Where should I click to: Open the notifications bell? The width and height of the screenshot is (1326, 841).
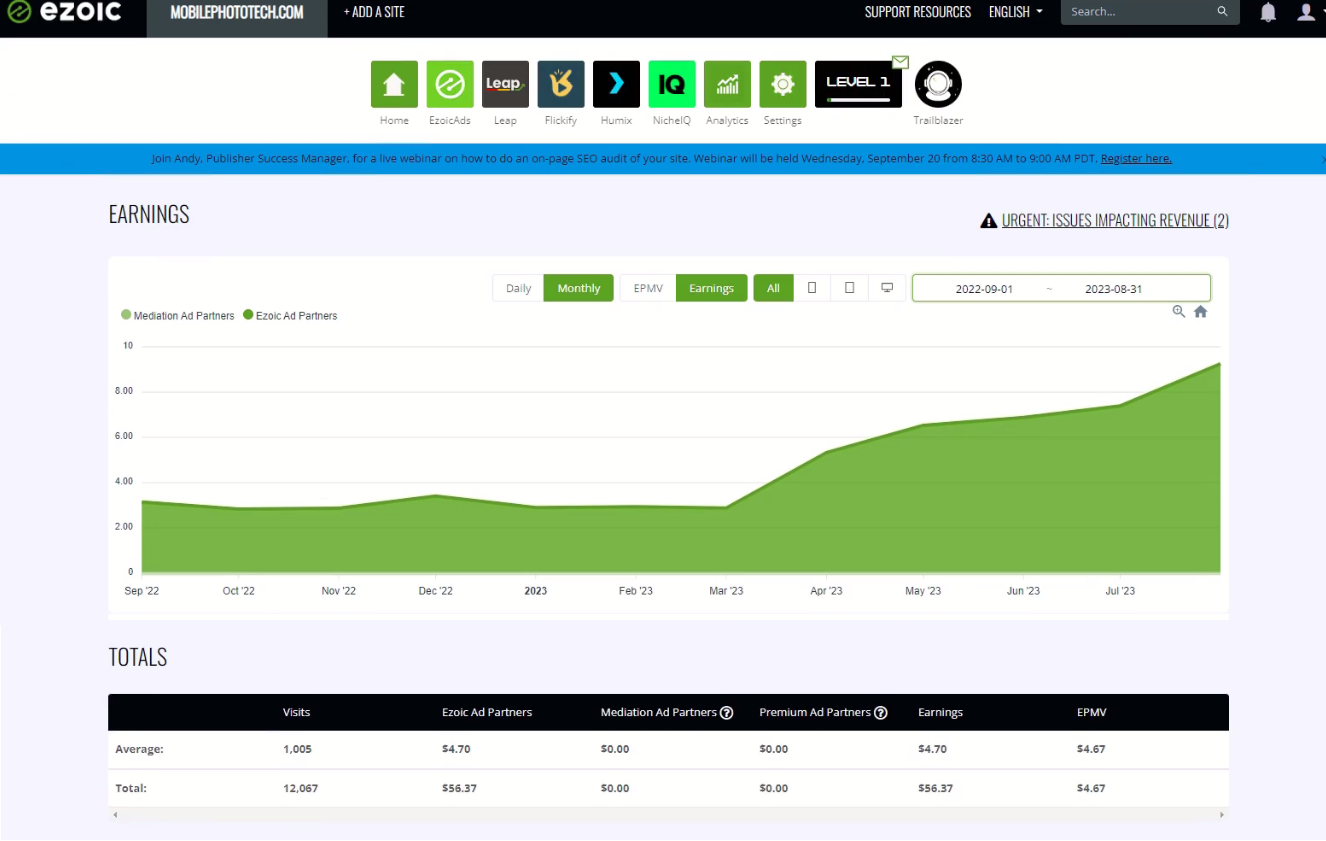[x=1268, y=13]
